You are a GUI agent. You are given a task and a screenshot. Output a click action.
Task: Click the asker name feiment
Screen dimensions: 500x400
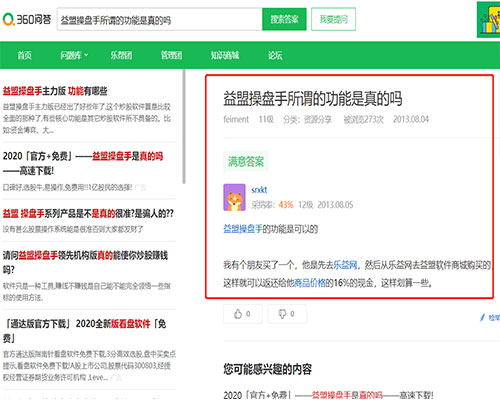[x=236, y=119]
